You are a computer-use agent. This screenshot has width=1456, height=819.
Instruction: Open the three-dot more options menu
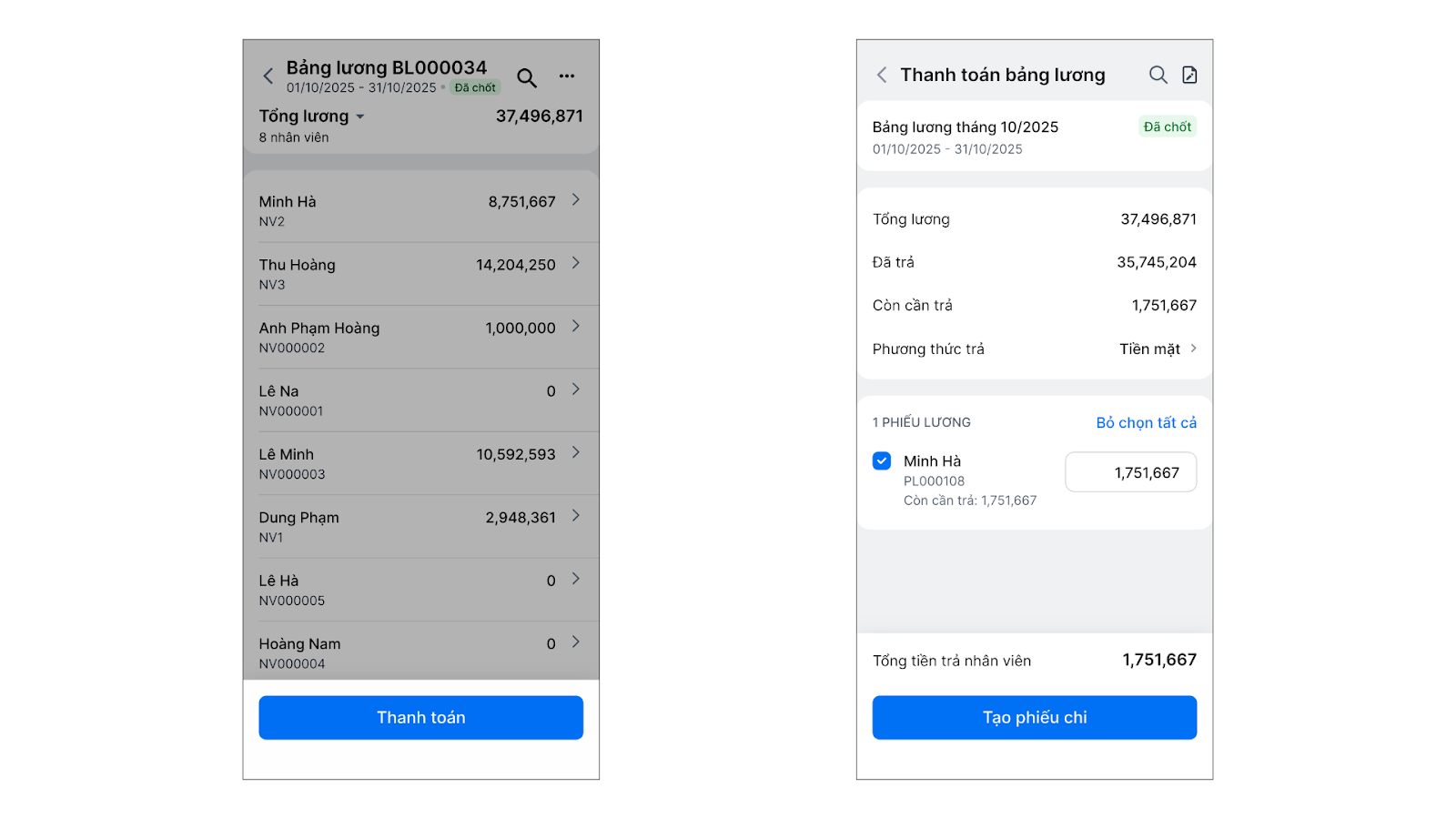point(567,76)
